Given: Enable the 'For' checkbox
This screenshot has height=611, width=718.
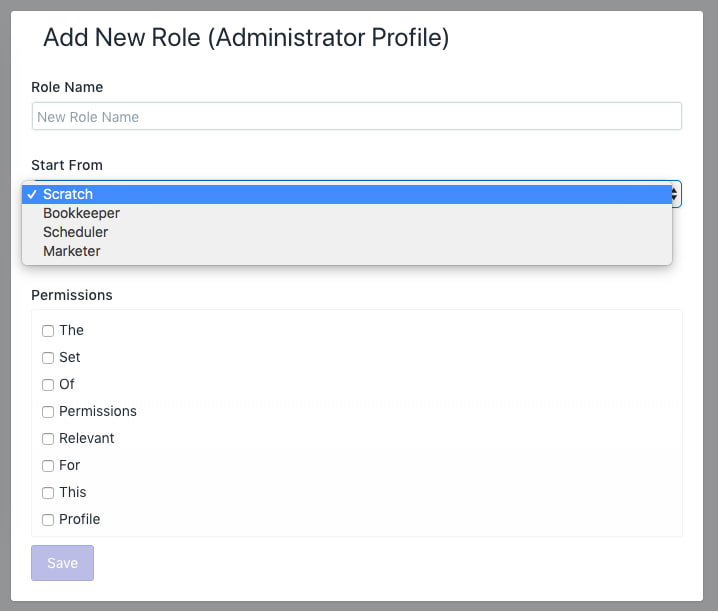Looking at the screenshot, I should pyautogui.click(x=48, y=466).
